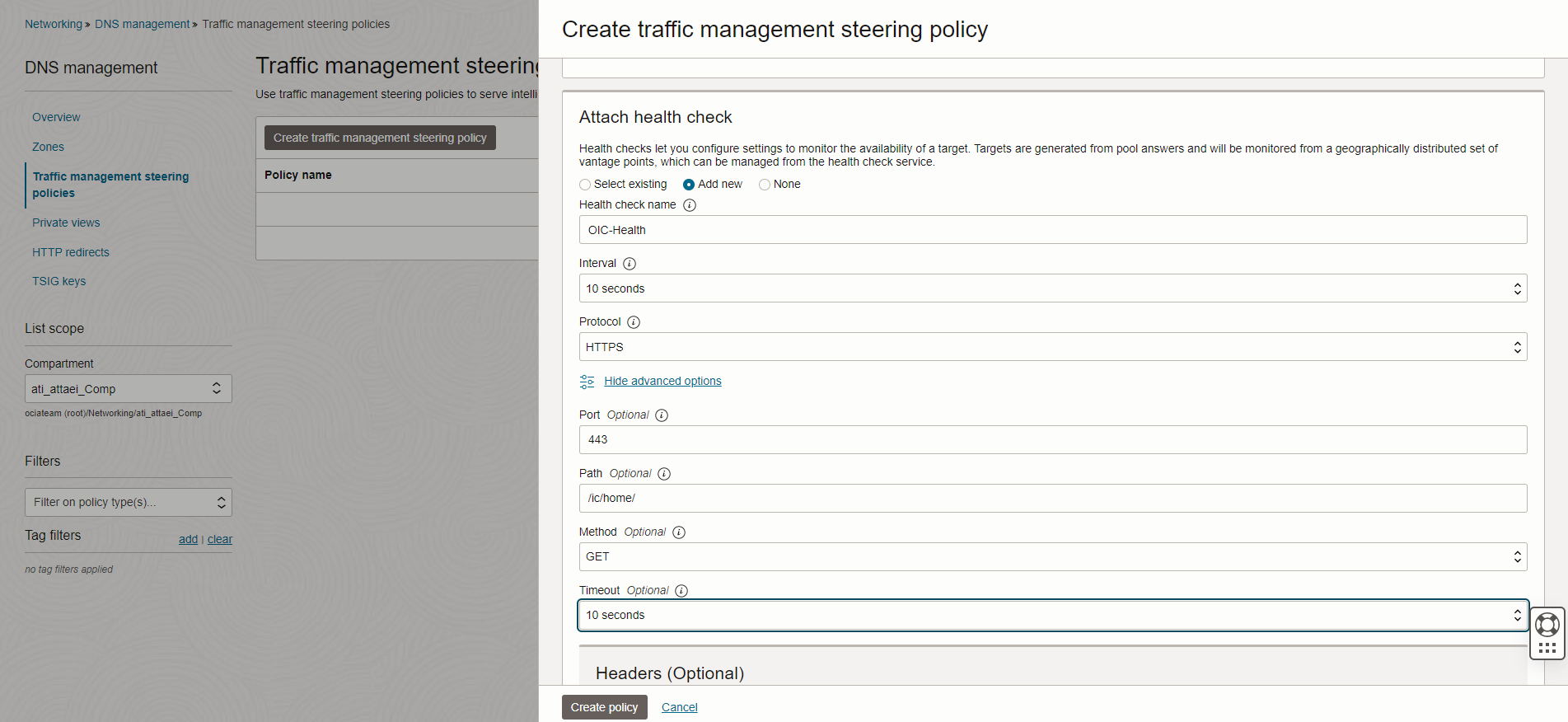1568x722 pixels.
Task: Click the Interval info icon
Action: [630, 264]
